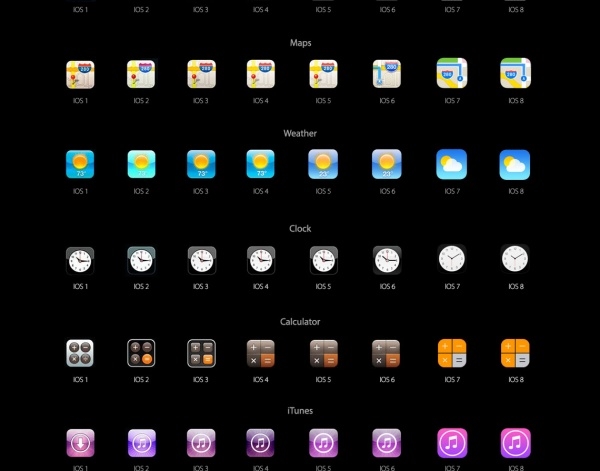600x471 pixels.
Task: Open the iOS 1 Weather icon
Action: 80,164
